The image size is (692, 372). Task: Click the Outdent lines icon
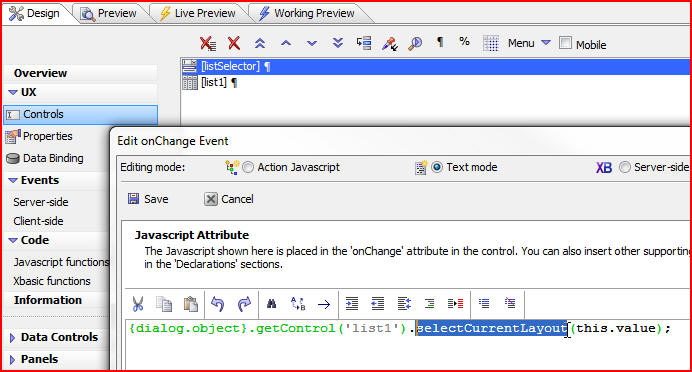[378, 304]
